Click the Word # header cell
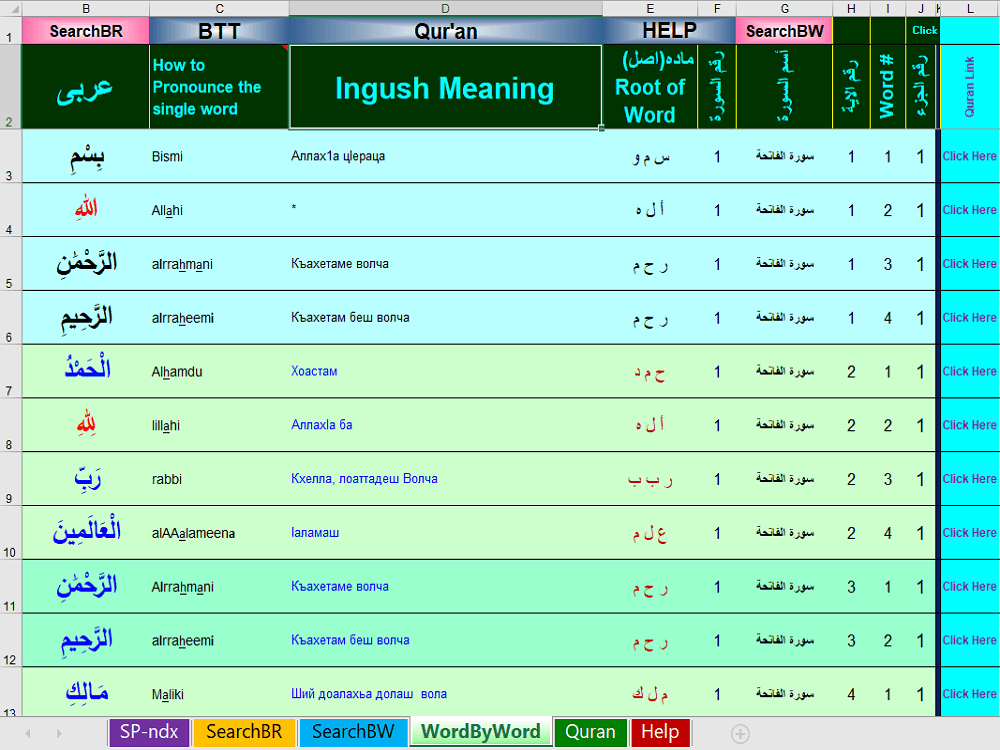 pos(887,87)
